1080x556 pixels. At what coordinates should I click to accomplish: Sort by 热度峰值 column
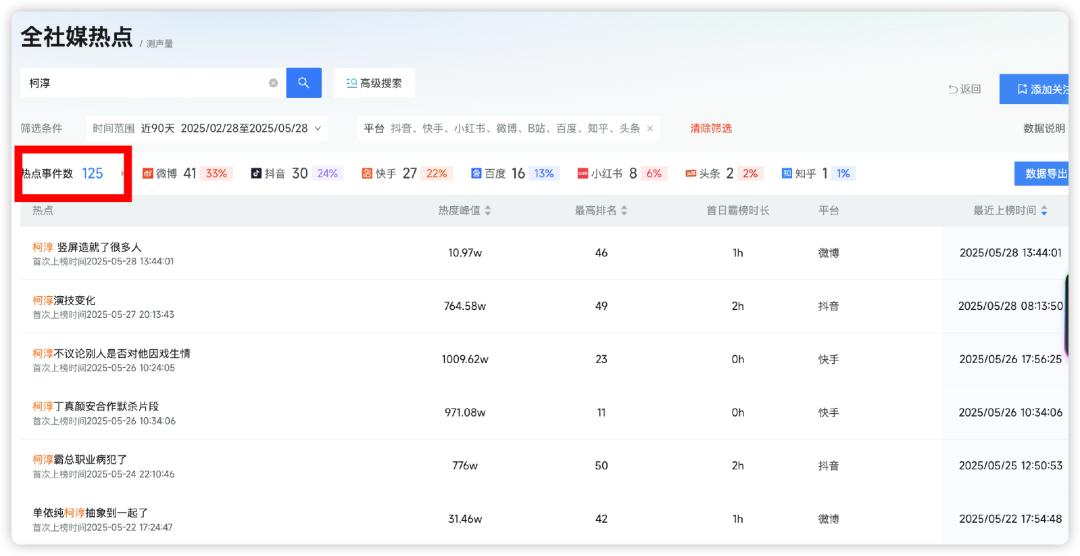pyautogui.click(x=488, y=211)
